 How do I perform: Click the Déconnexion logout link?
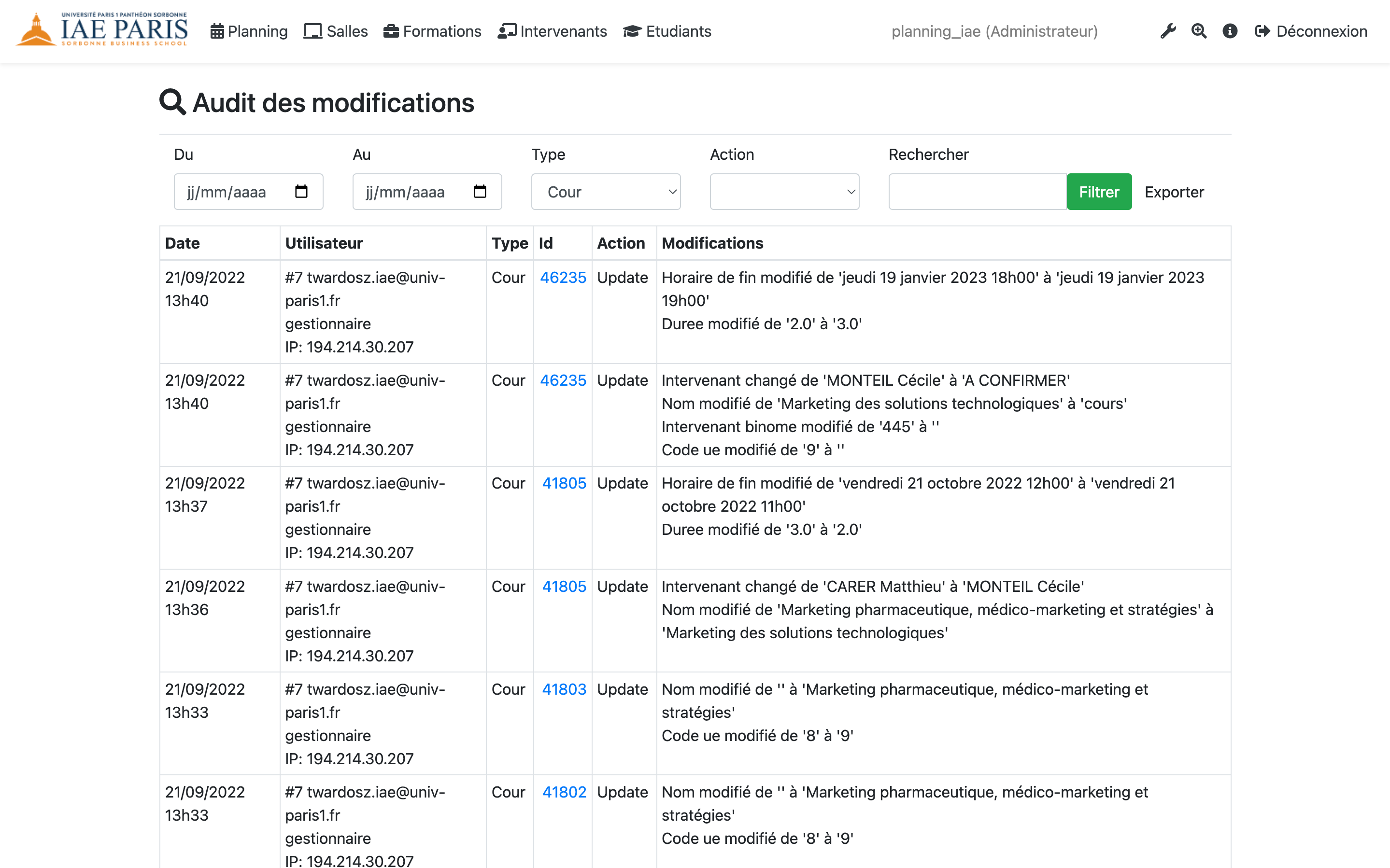point(1311,31)
